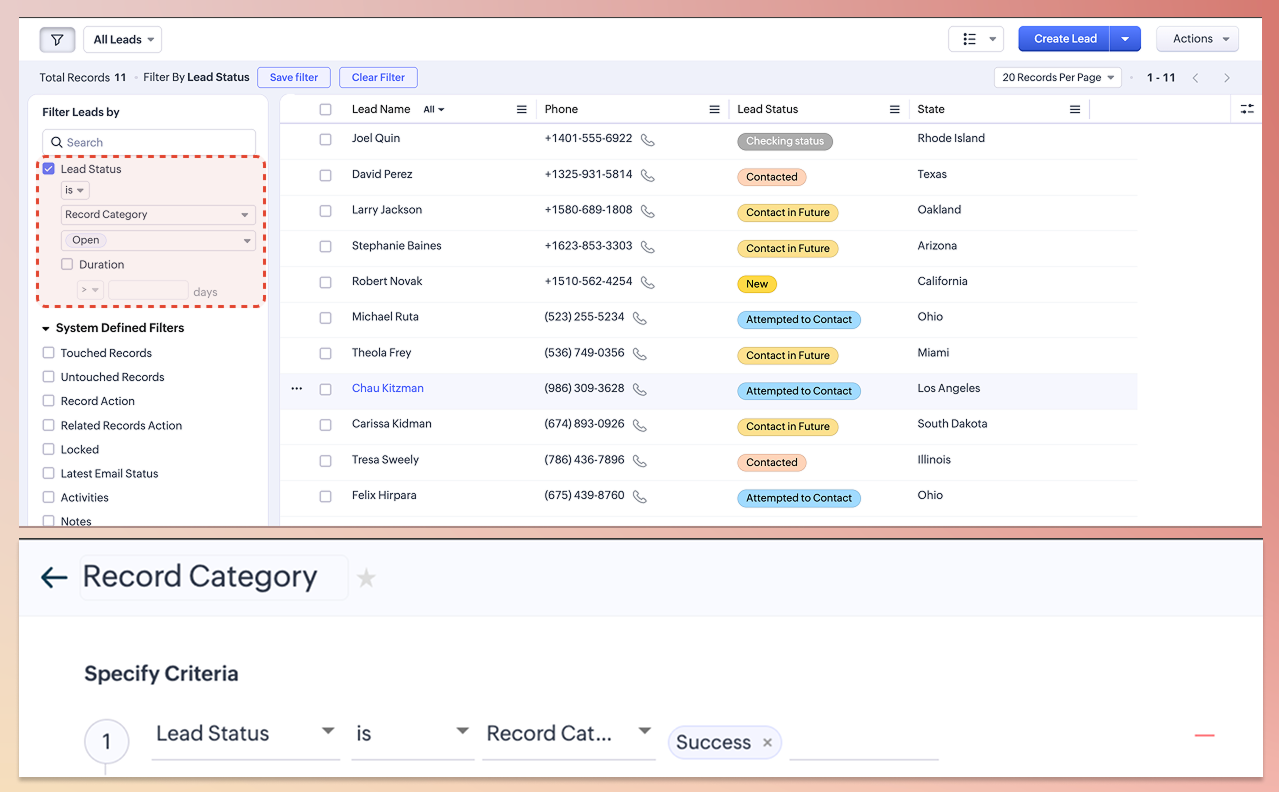
Task: Collapse the System Defined Filters section
Action: (46, 329)
